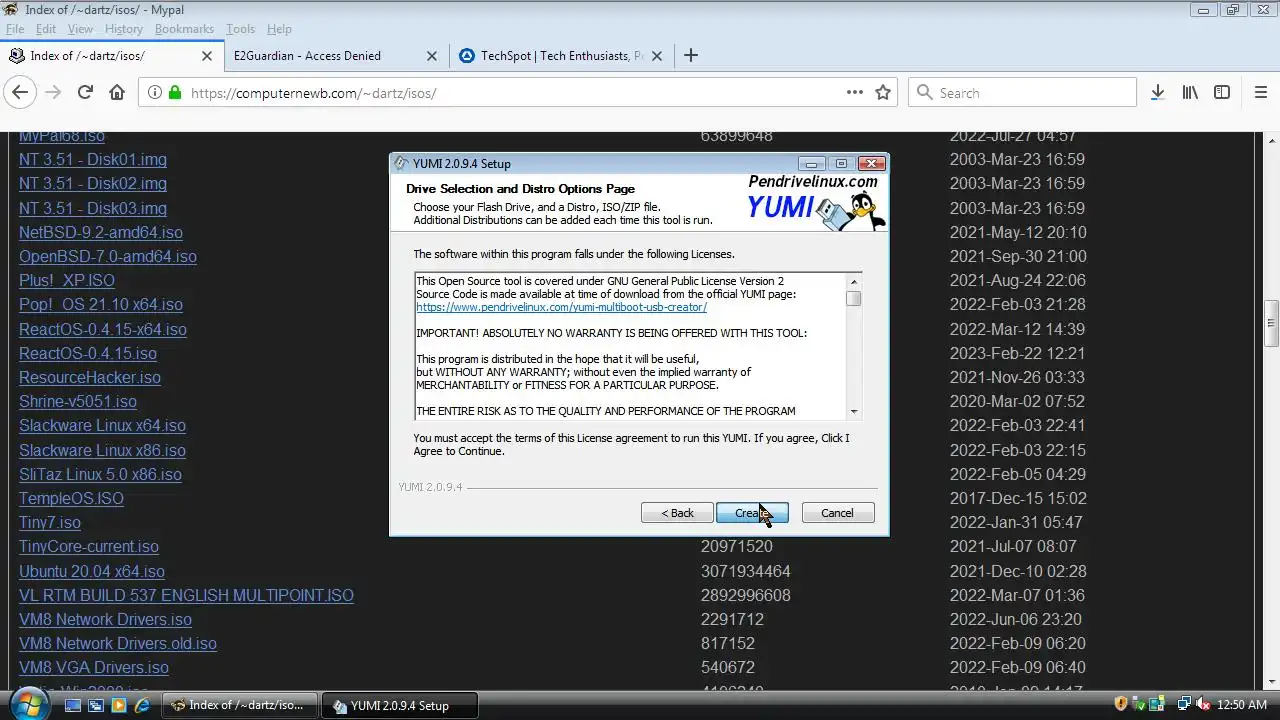Screen dimensions: 1280x720
Task: Open the network tray icon
Action: pos(1184,704)
